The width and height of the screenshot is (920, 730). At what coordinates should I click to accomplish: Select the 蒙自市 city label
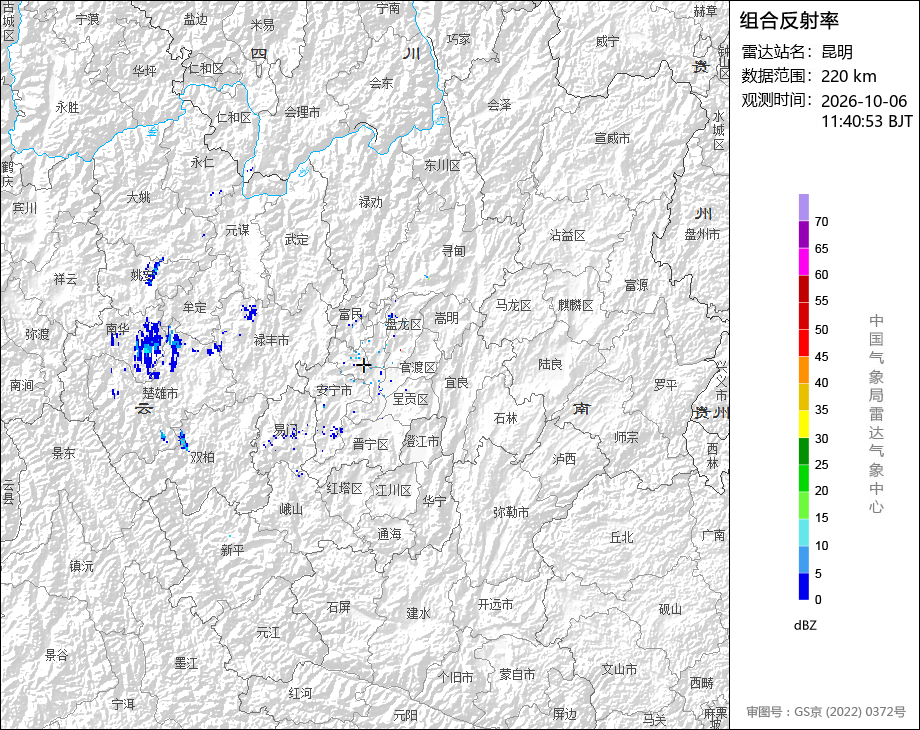click(517, 675)
